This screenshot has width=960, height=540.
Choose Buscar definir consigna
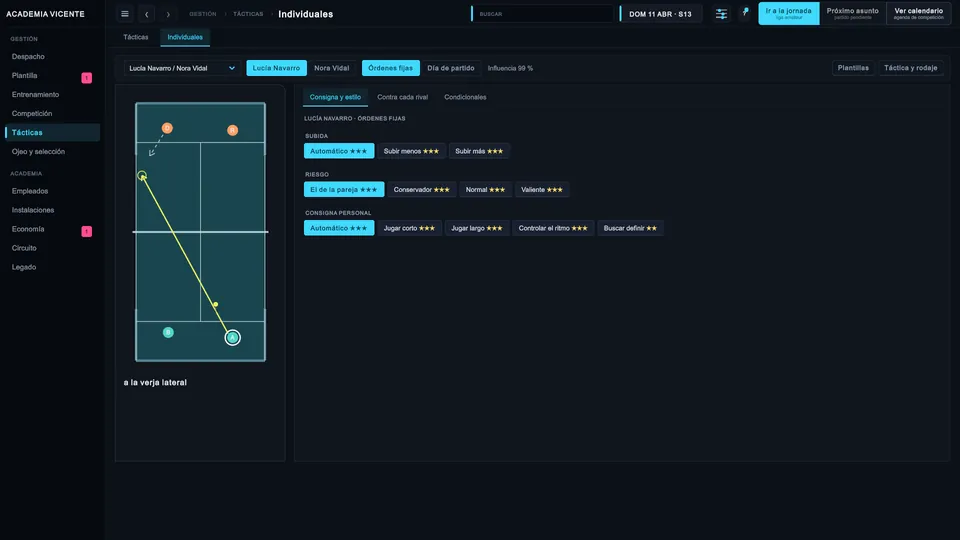(x=630, y=228)
